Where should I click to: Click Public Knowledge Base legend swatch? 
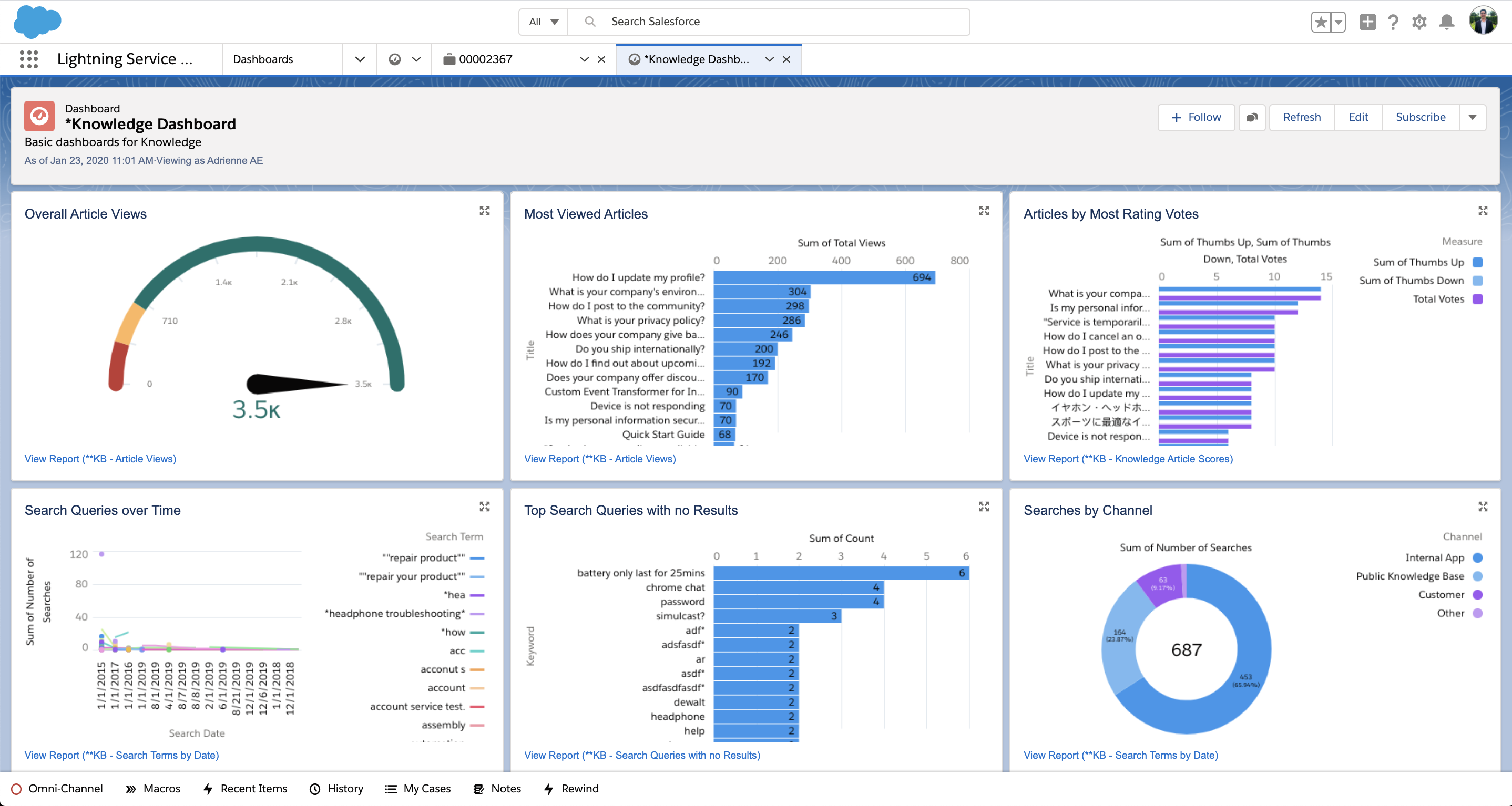1478,576
